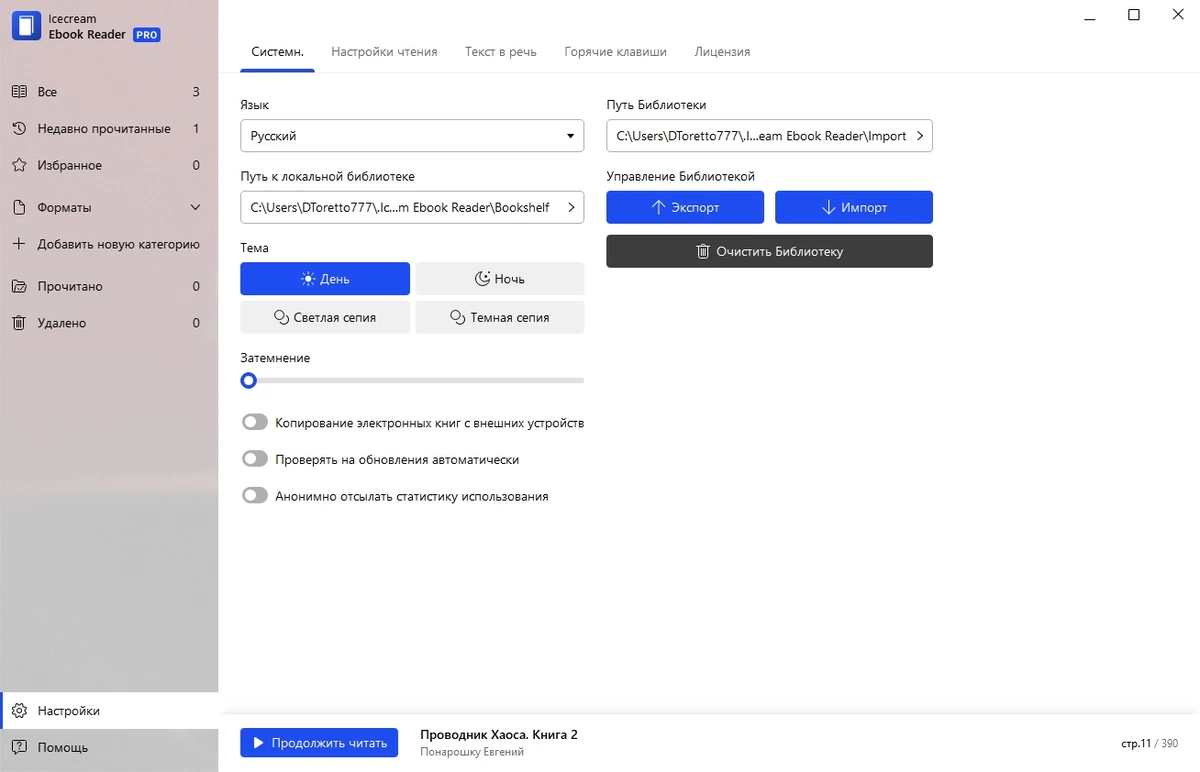Viewport: 1200px width, 772px height.
Task: Select the Прочитано folder icon
Action: pyautogui.click(x=19, y=287)
